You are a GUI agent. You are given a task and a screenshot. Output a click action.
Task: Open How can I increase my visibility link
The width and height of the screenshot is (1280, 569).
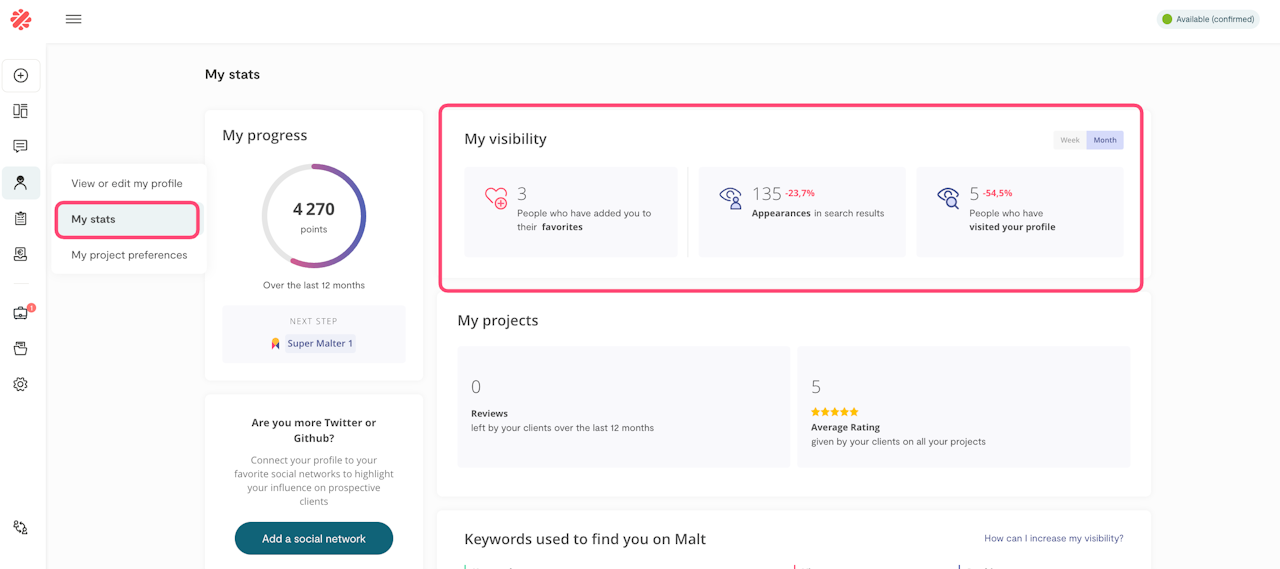point(1053,538)
